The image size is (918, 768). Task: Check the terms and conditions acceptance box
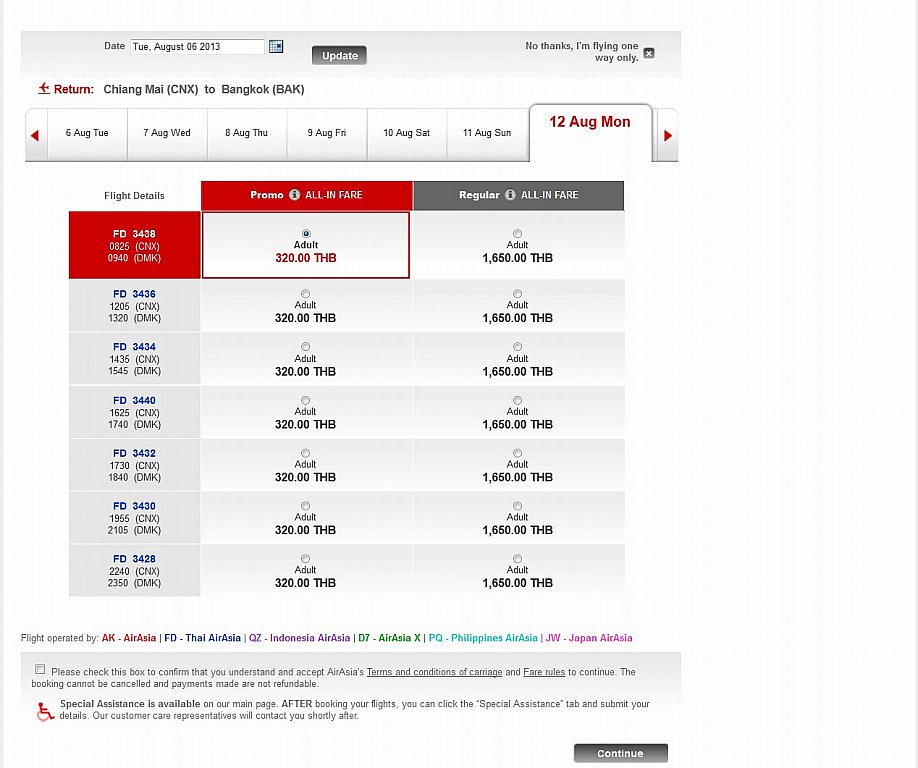coord(40,669)
